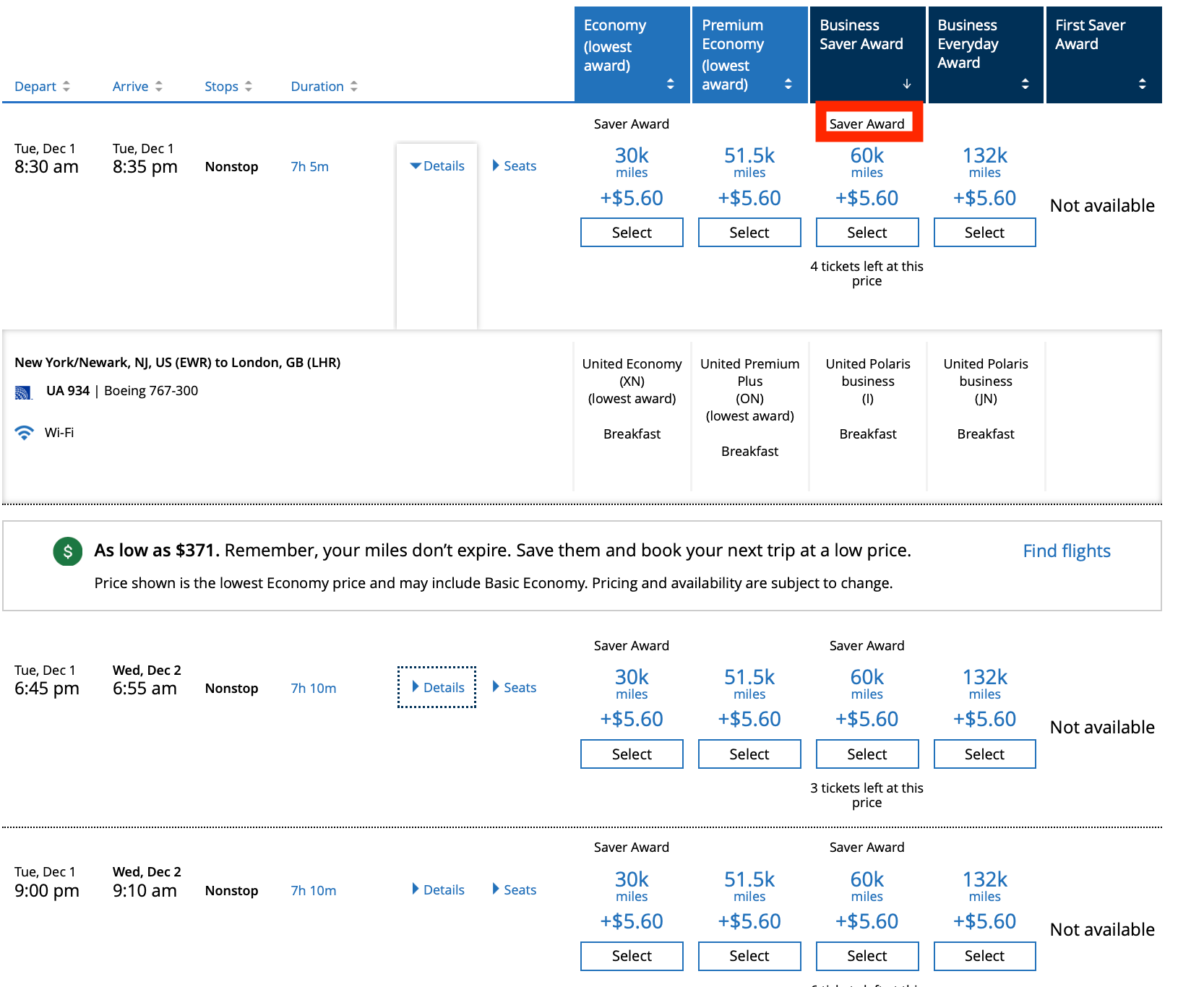Expand Seats for the 6:45 pm flight

point(515,687)
